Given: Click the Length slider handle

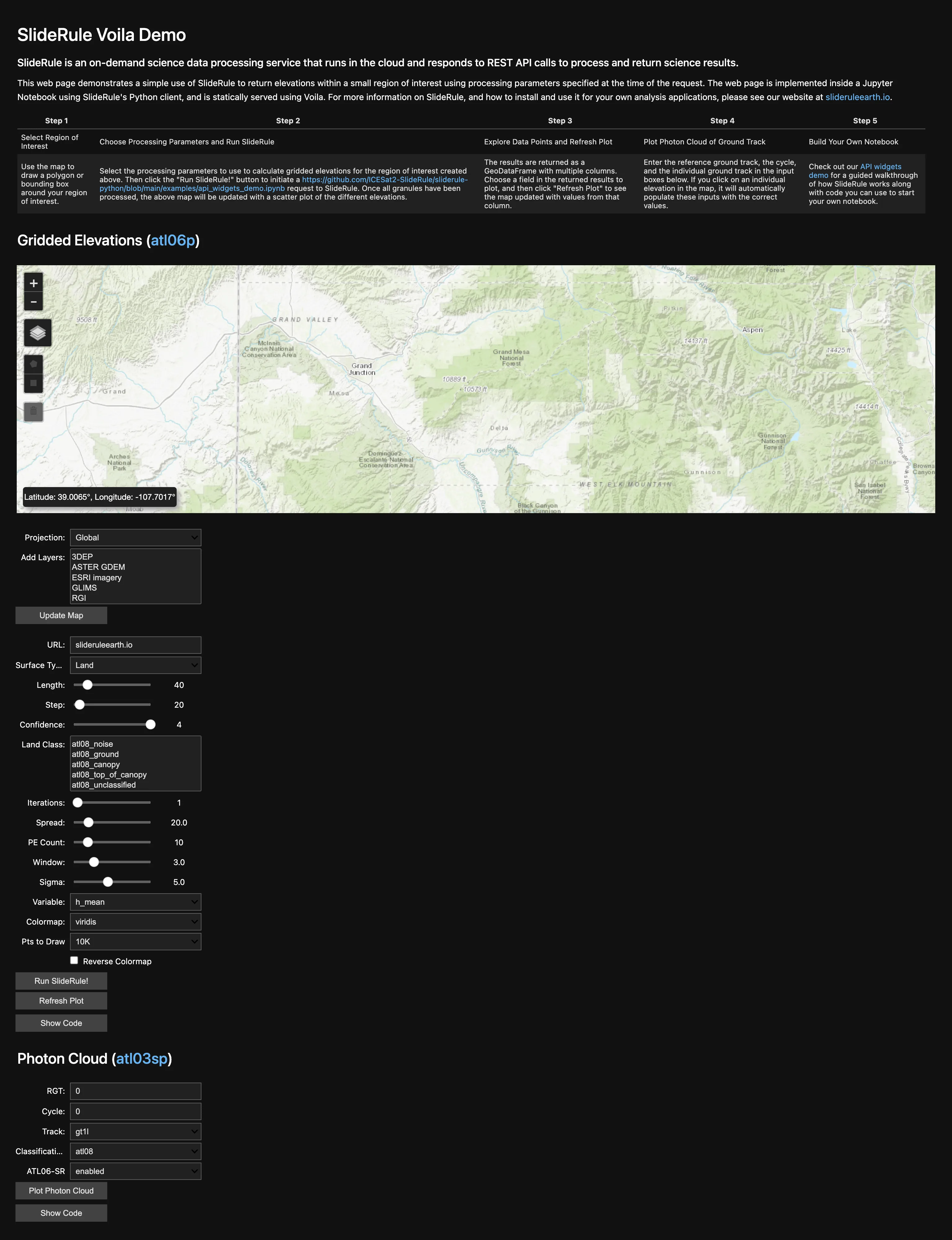Looking at the screenshot, I should click(87, 685).
